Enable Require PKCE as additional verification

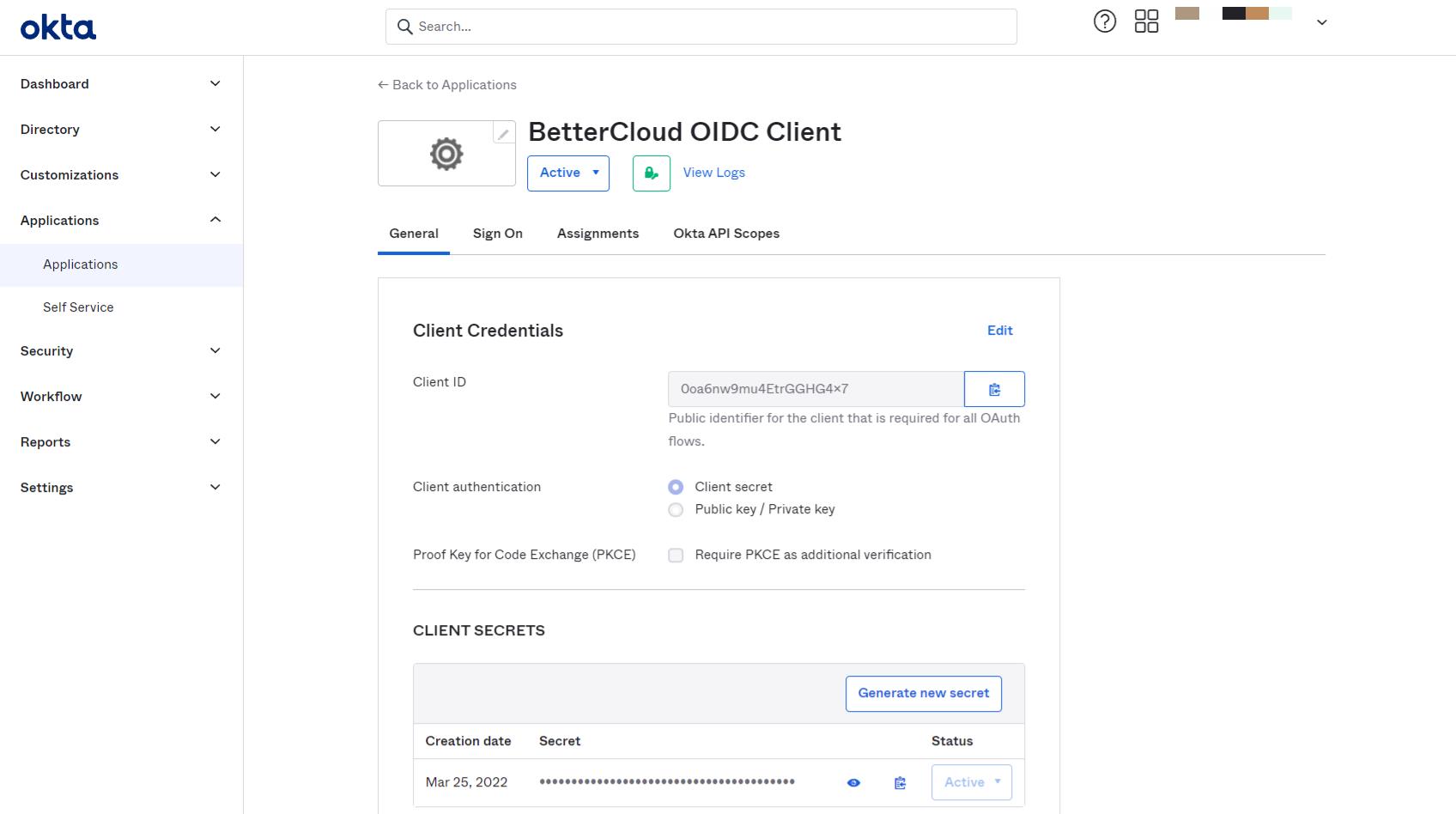(676, 555)
